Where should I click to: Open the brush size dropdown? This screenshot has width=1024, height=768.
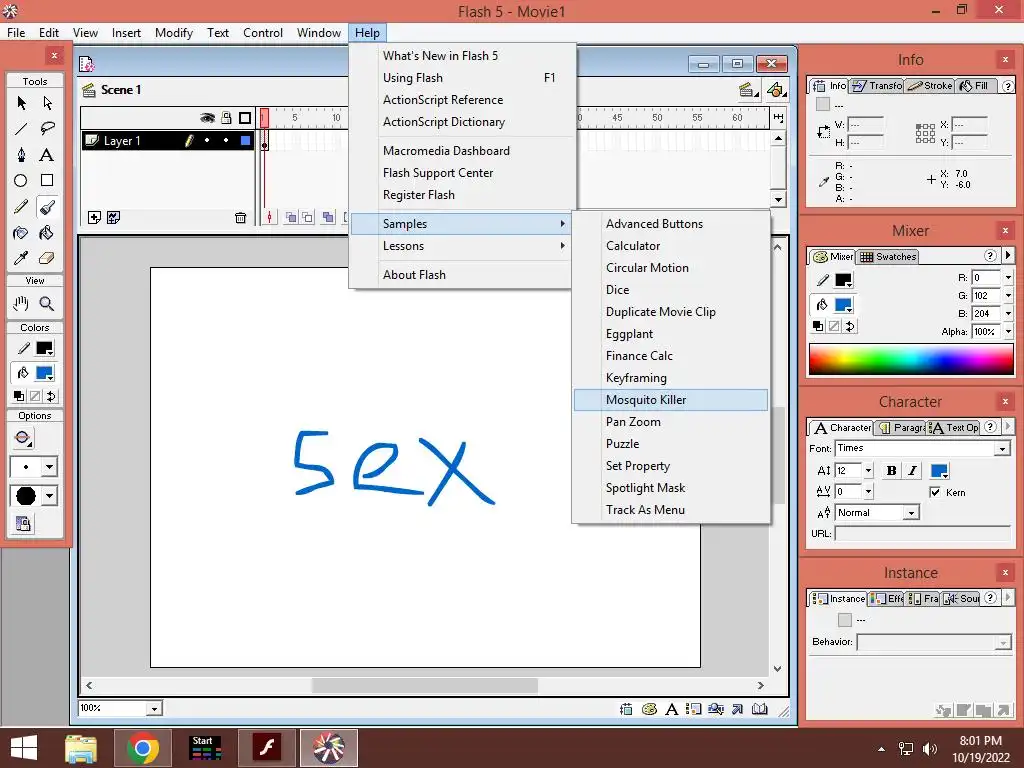point(49,467)
